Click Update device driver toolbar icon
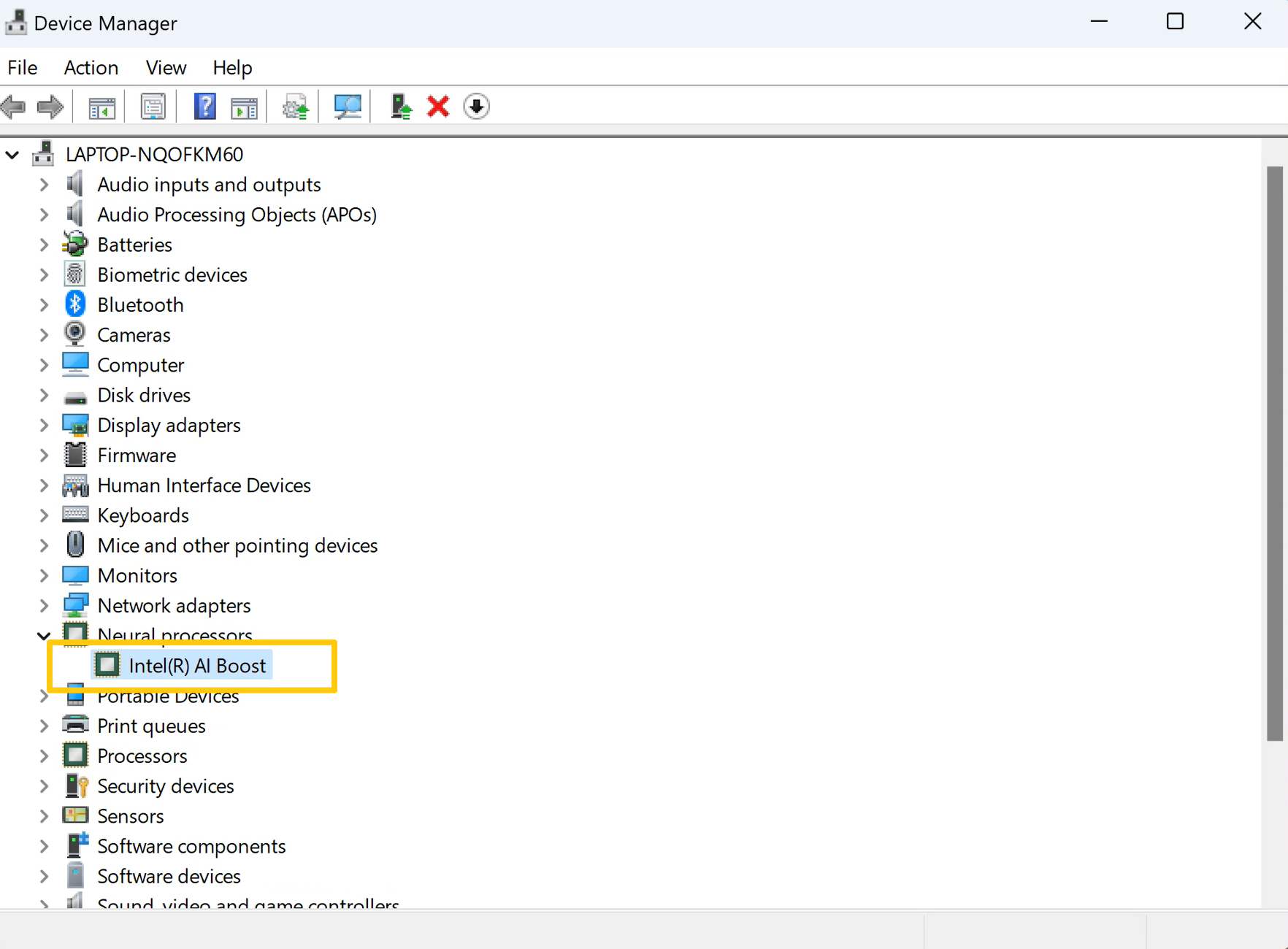This screenshot has height=949, width=1288. (296, 107)
